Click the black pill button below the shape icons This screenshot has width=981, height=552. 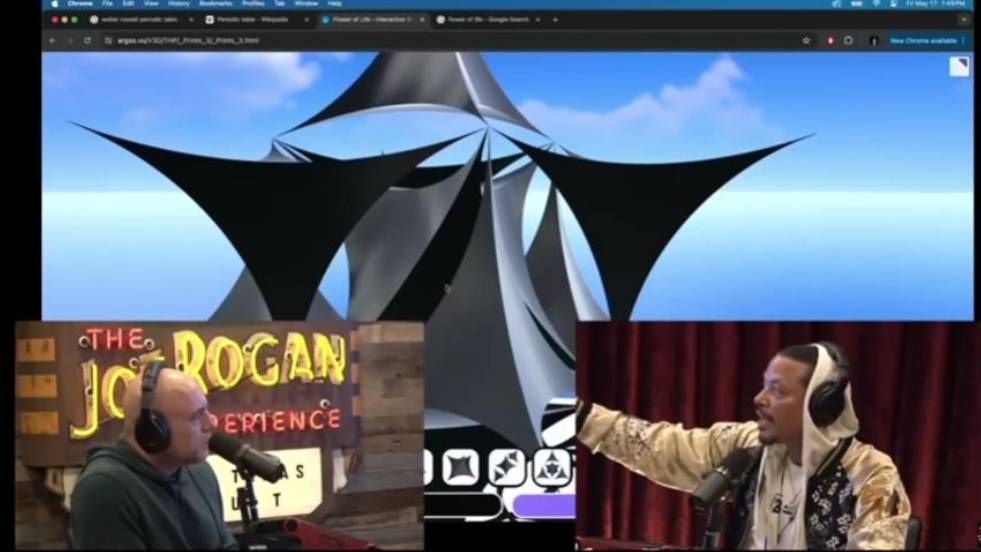coord(463,506)
